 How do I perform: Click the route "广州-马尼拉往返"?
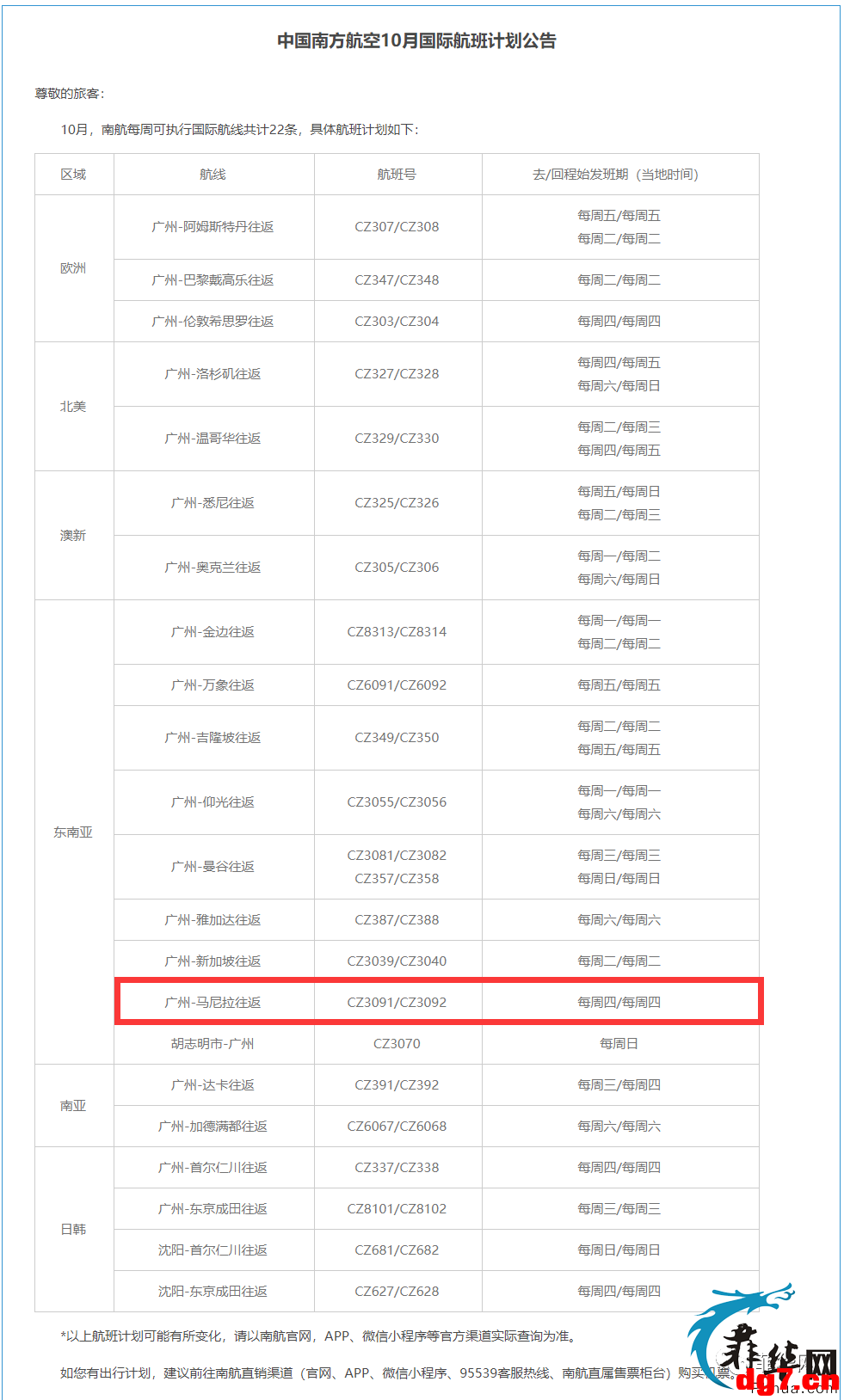pos(213,1003)
